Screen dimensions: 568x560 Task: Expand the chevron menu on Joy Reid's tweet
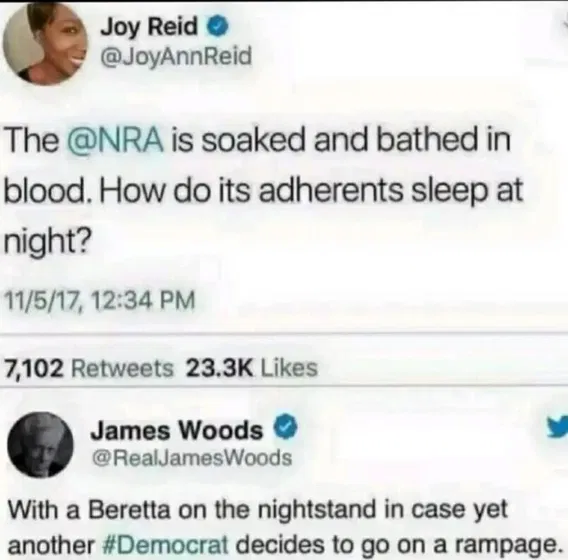563,25
